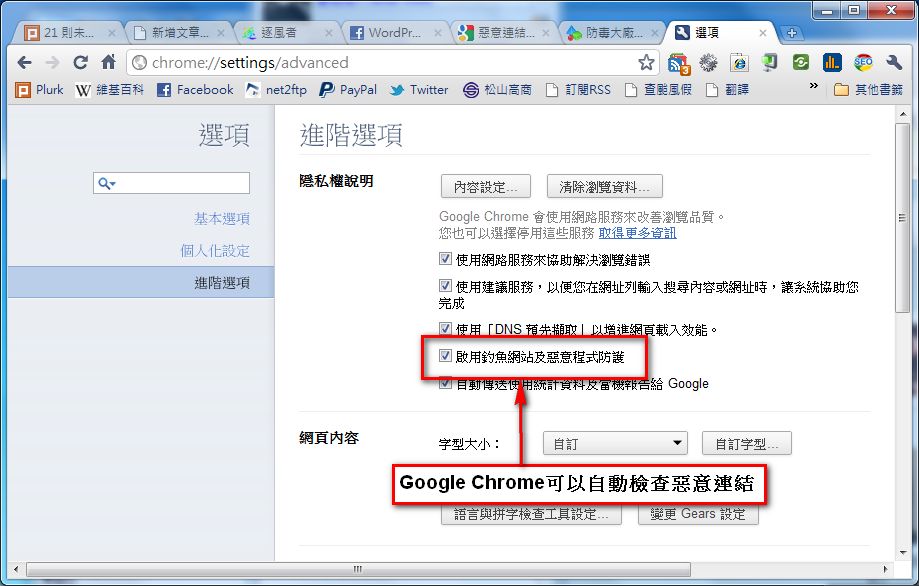Switch to the 惡意連結 tab
919x586 pixels.
coord(505,33)
